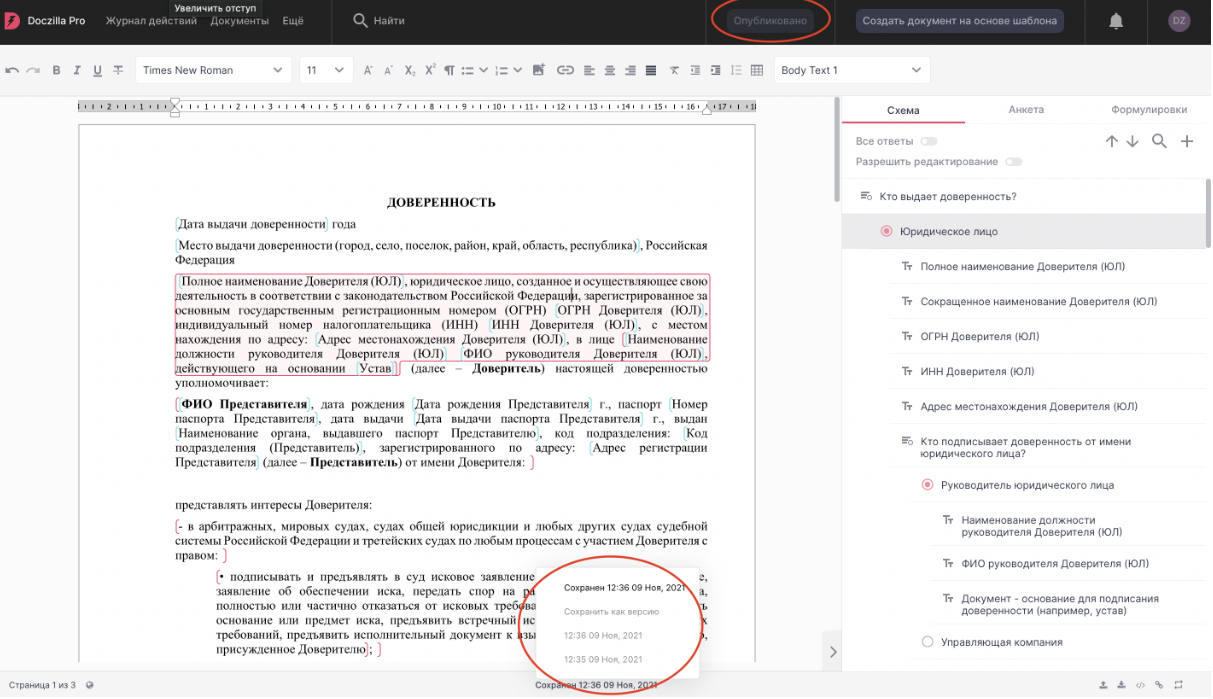Toggle the Все ответы switch

(x=929, y=142)
